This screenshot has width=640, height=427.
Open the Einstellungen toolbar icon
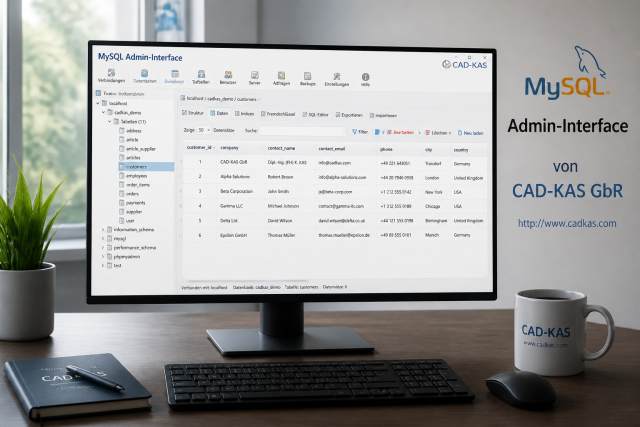(x=337, y=79)
